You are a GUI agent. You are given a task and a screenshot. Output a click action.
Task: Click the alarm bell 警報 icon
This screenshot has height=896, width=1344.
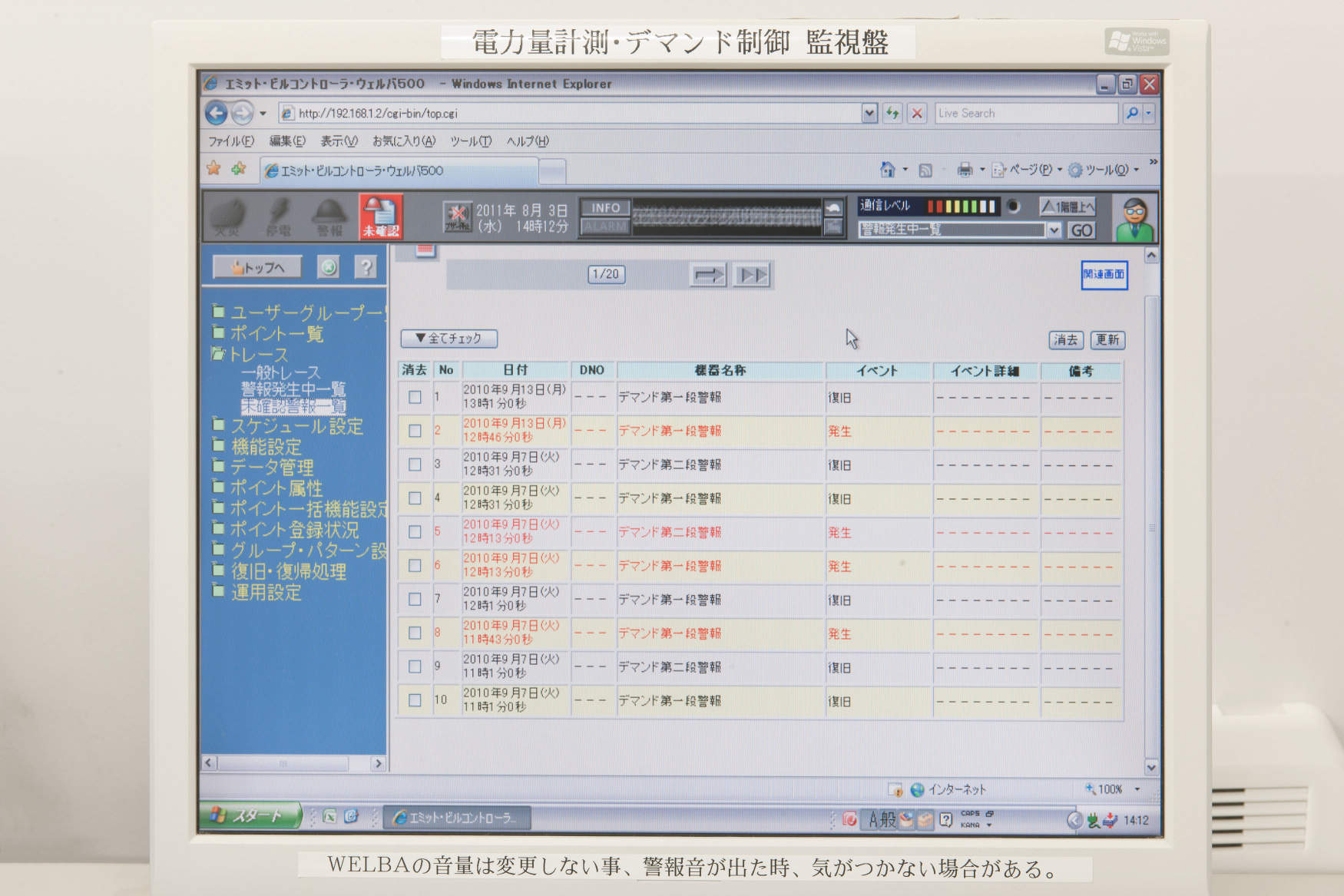(329, 217)
